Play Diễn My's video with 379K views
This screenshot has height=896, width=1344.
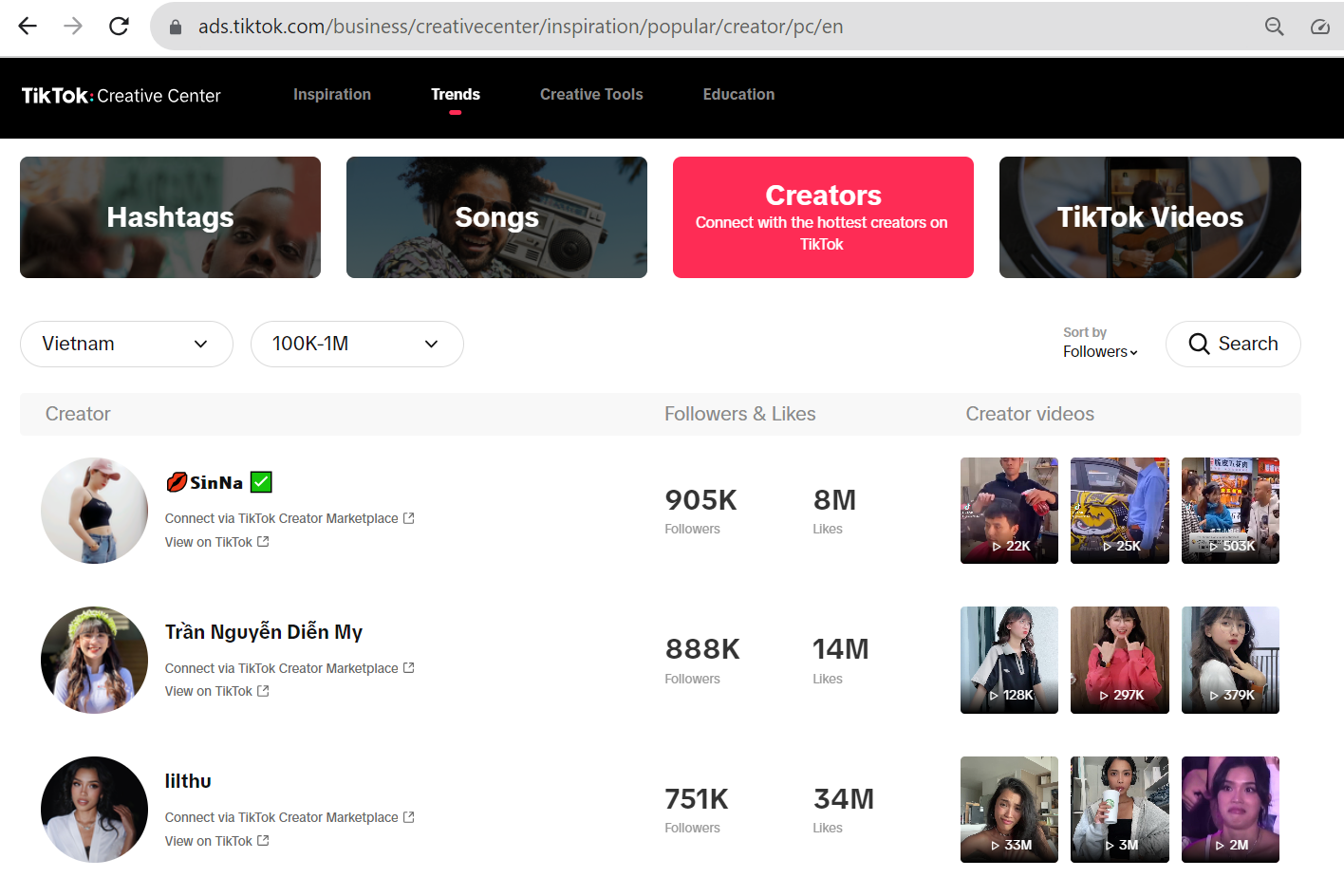click(x=1230, y=660)
